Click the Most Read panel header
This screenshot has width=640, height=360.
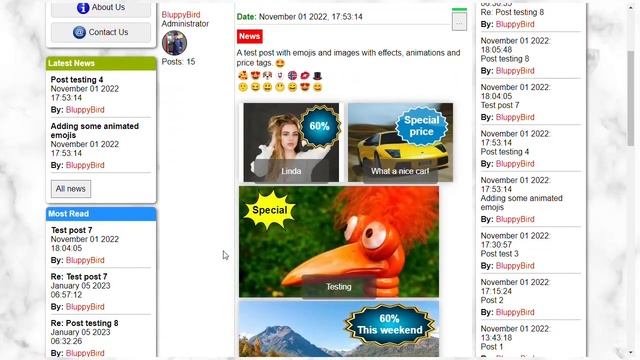[x=101, y=214]
